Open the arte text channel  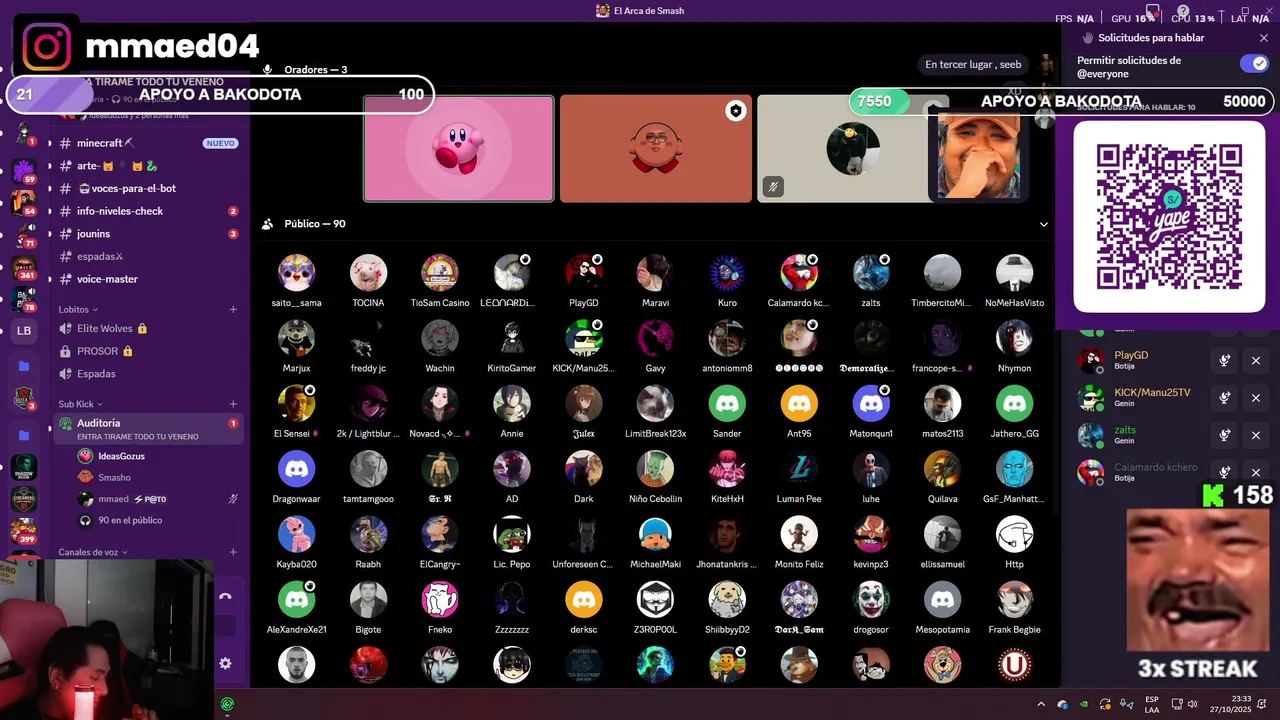pos(148,166)
